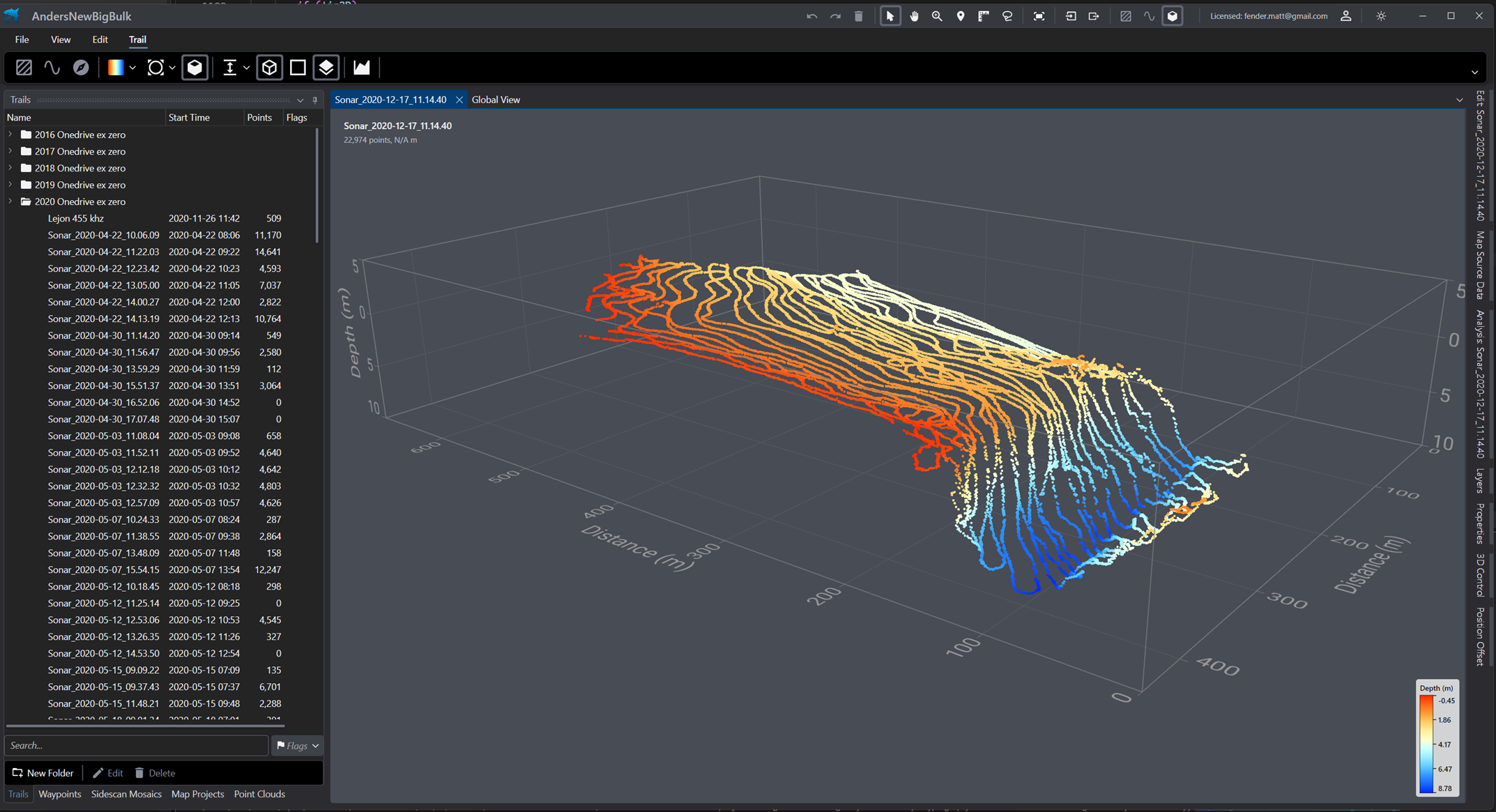Click the New Folder button
This screenshot has height=812, width=1496.
[43, 773]
